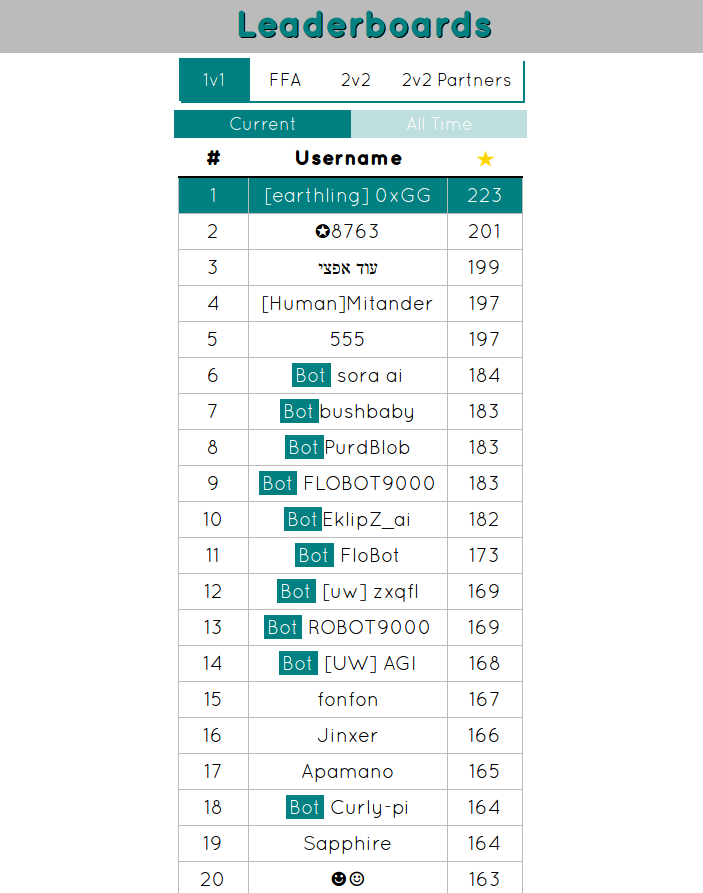
Task: Click the Bot badge beside bushbaby
Action: [x=299, y=411]
